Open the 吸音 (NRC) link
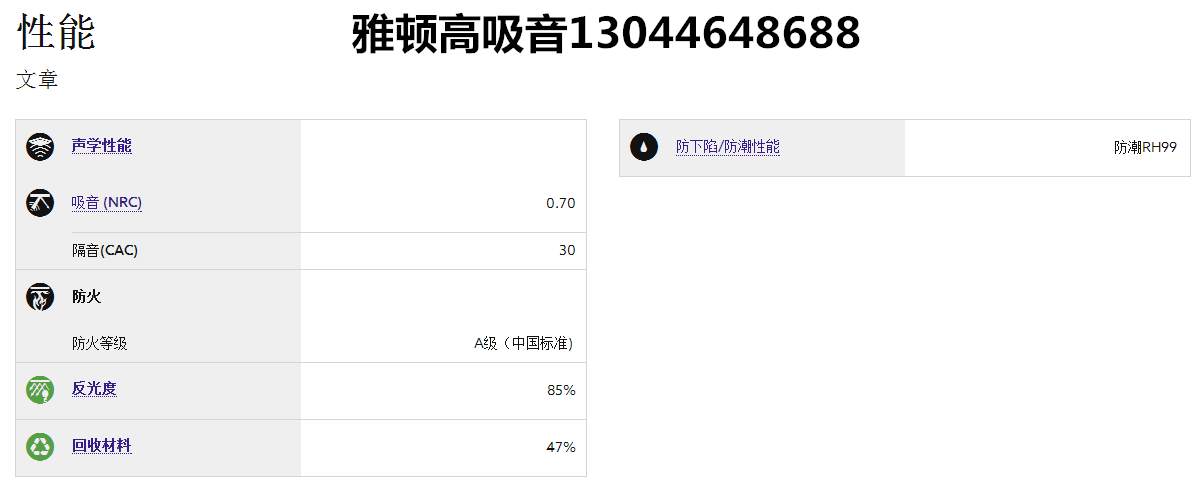This screenshot has width=1199, height=494. point(107,203)
